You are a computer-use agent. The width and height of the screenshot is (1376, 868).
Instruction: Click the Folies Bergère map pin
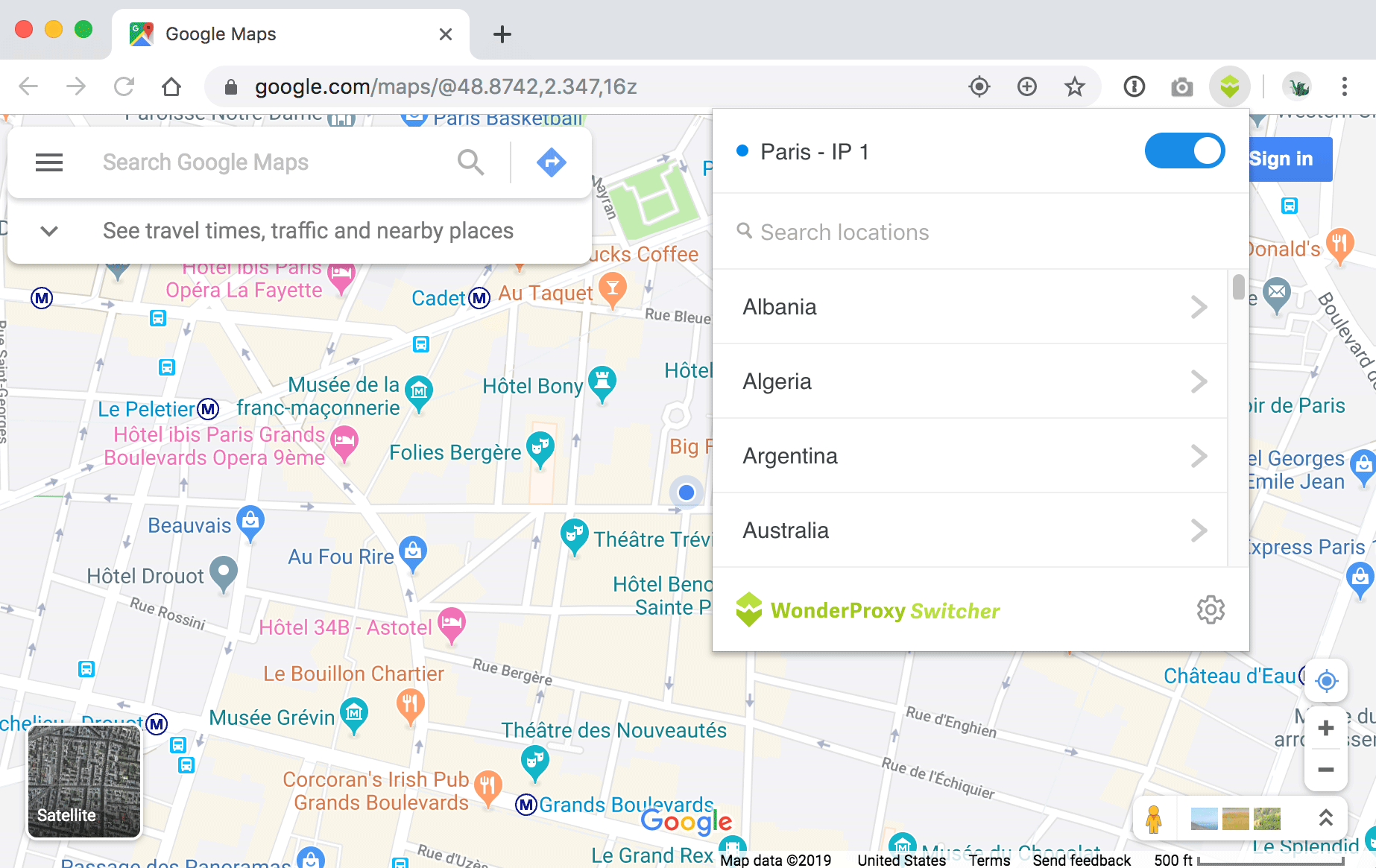[541, 449]
